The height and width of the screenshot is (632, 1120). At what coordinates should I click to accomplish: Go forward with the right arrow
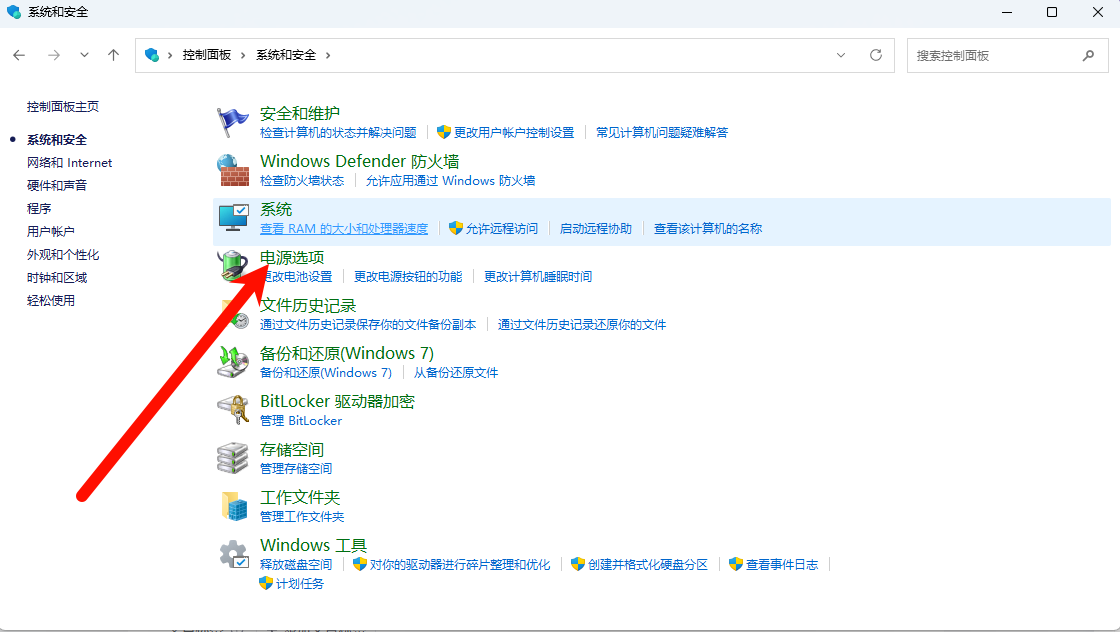coord(54,55)
